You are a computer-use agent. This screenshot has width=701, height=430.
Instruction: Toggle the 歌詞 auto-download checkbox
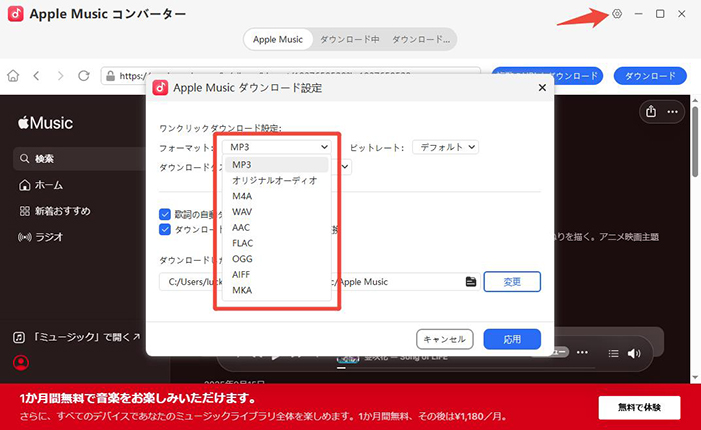(165, 215)
